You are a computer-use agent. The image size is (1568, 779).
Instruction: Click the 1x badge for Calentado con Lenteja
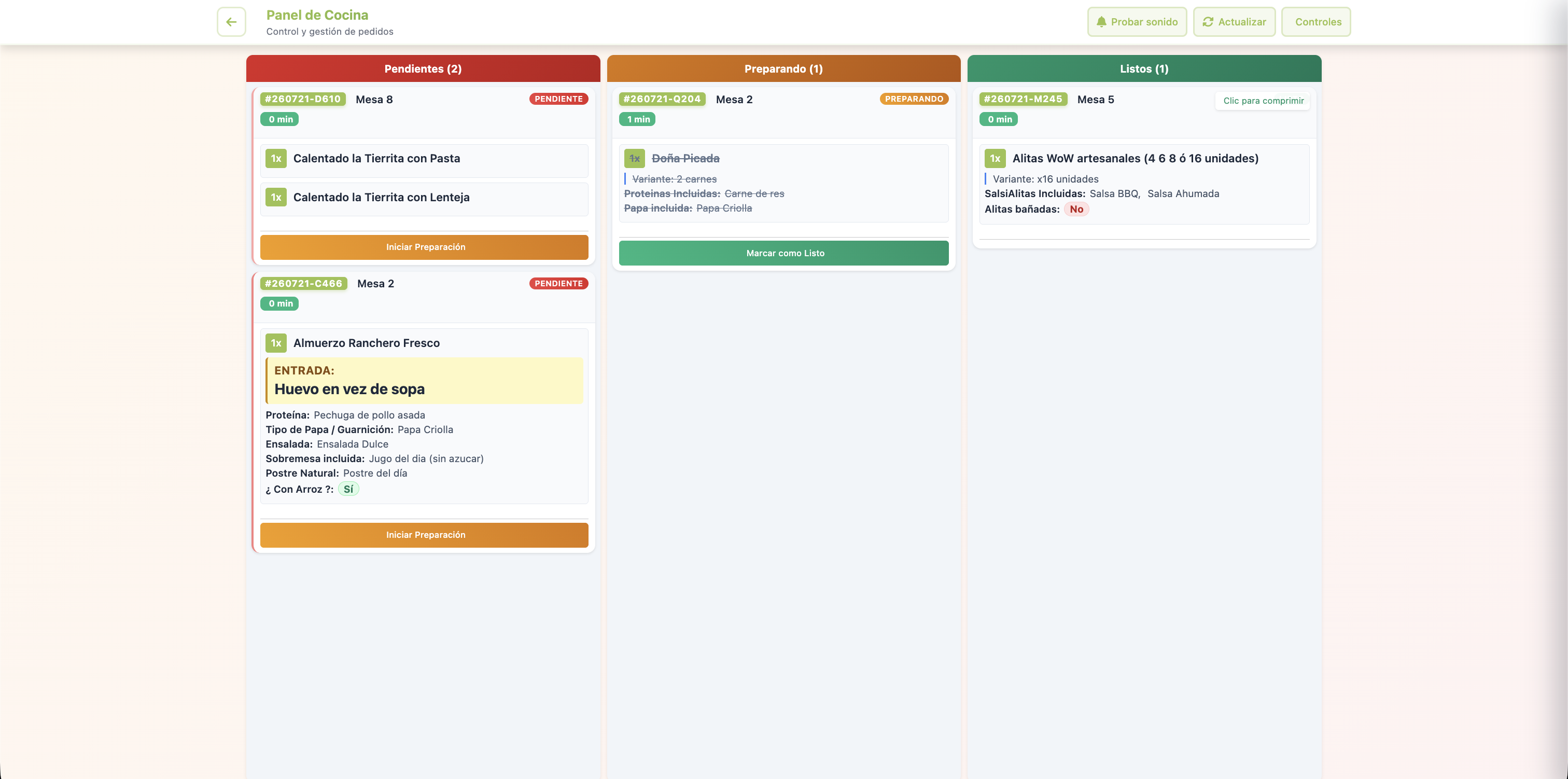tap(276, 197)
